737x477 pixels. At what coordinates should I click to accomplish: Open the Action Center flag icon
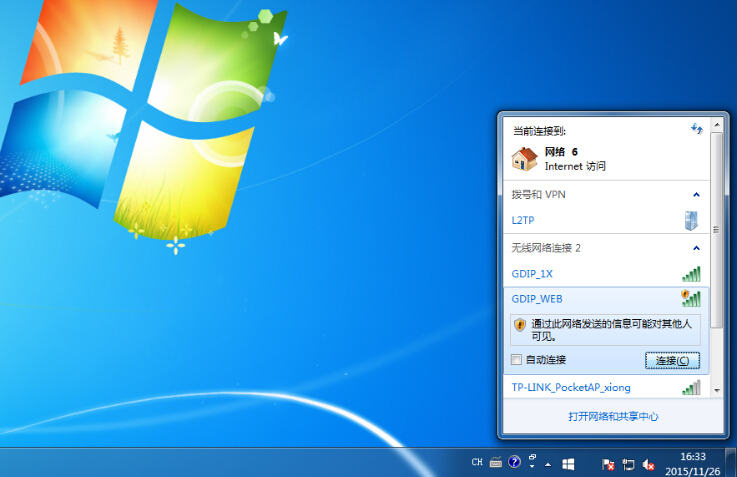(x=608, y=464)
